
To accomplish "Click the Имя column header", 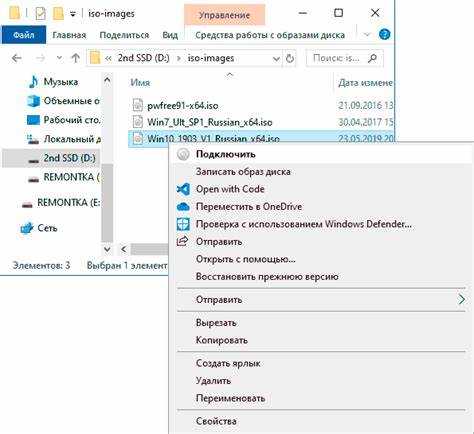I will [x=140, y=82].
